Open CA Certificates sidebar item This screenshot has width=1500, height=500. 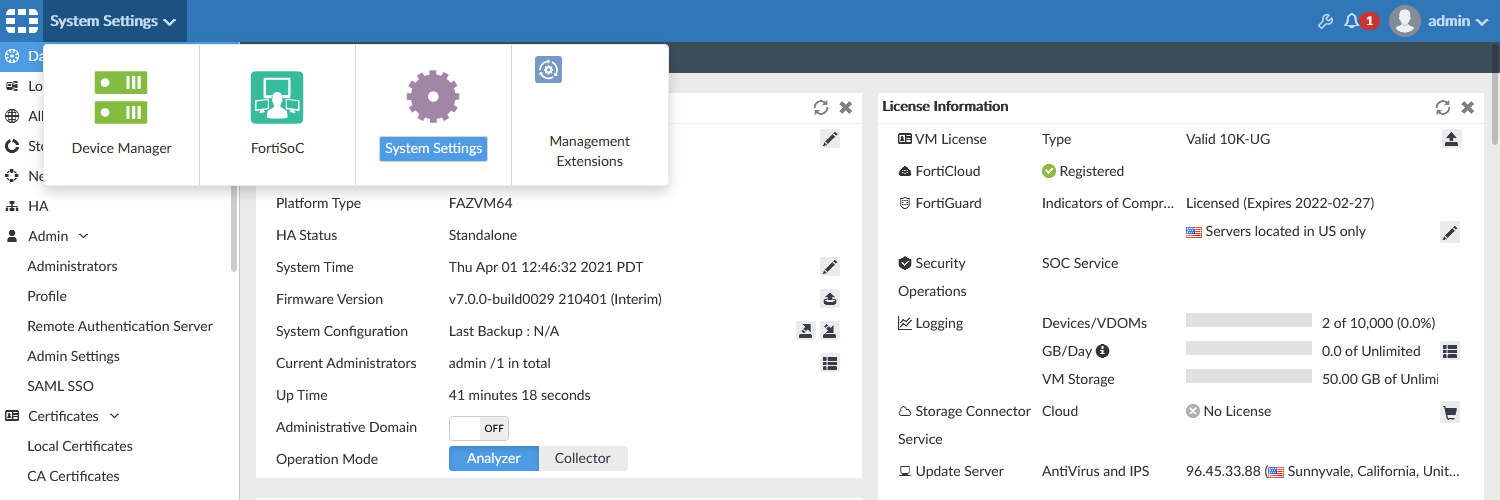click(73, 476)
